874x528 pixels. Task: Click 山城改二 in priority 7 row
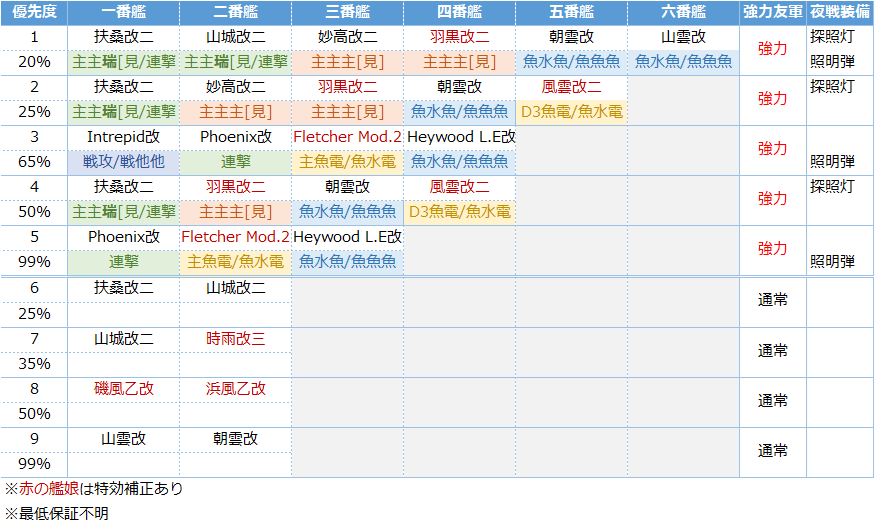coord(124,338)
